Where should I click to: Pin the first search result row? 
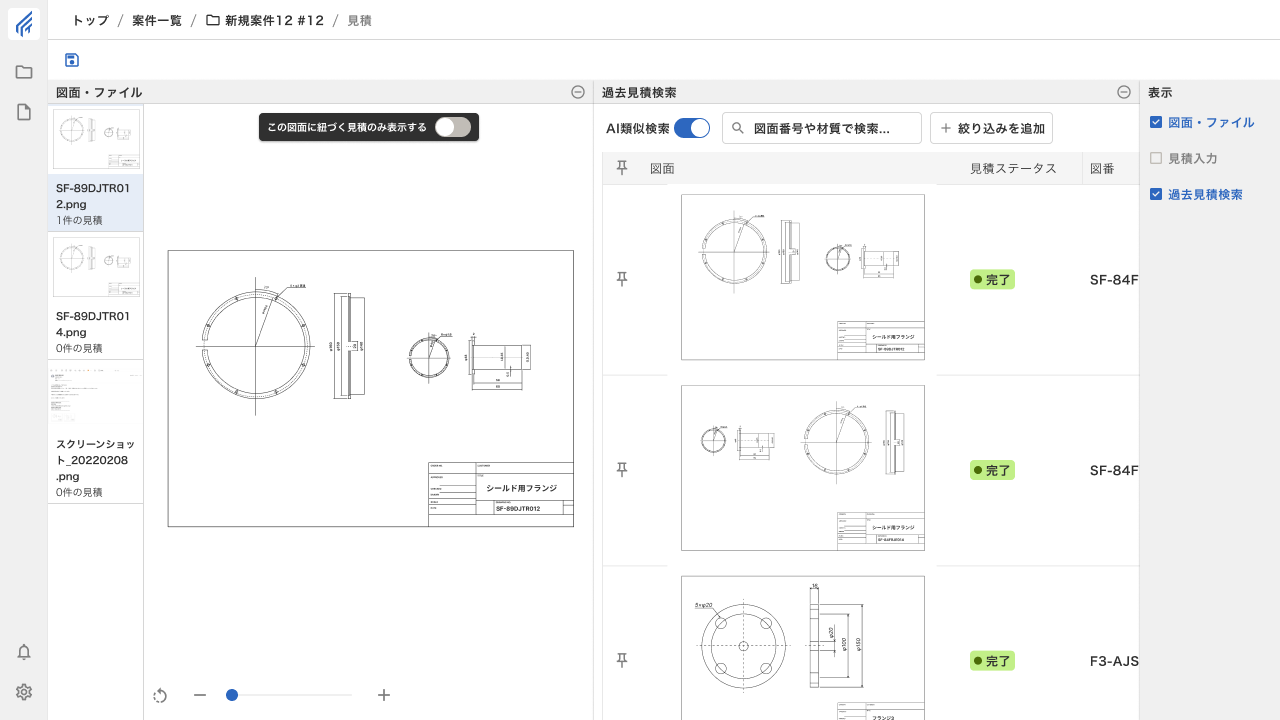[622, 279]
